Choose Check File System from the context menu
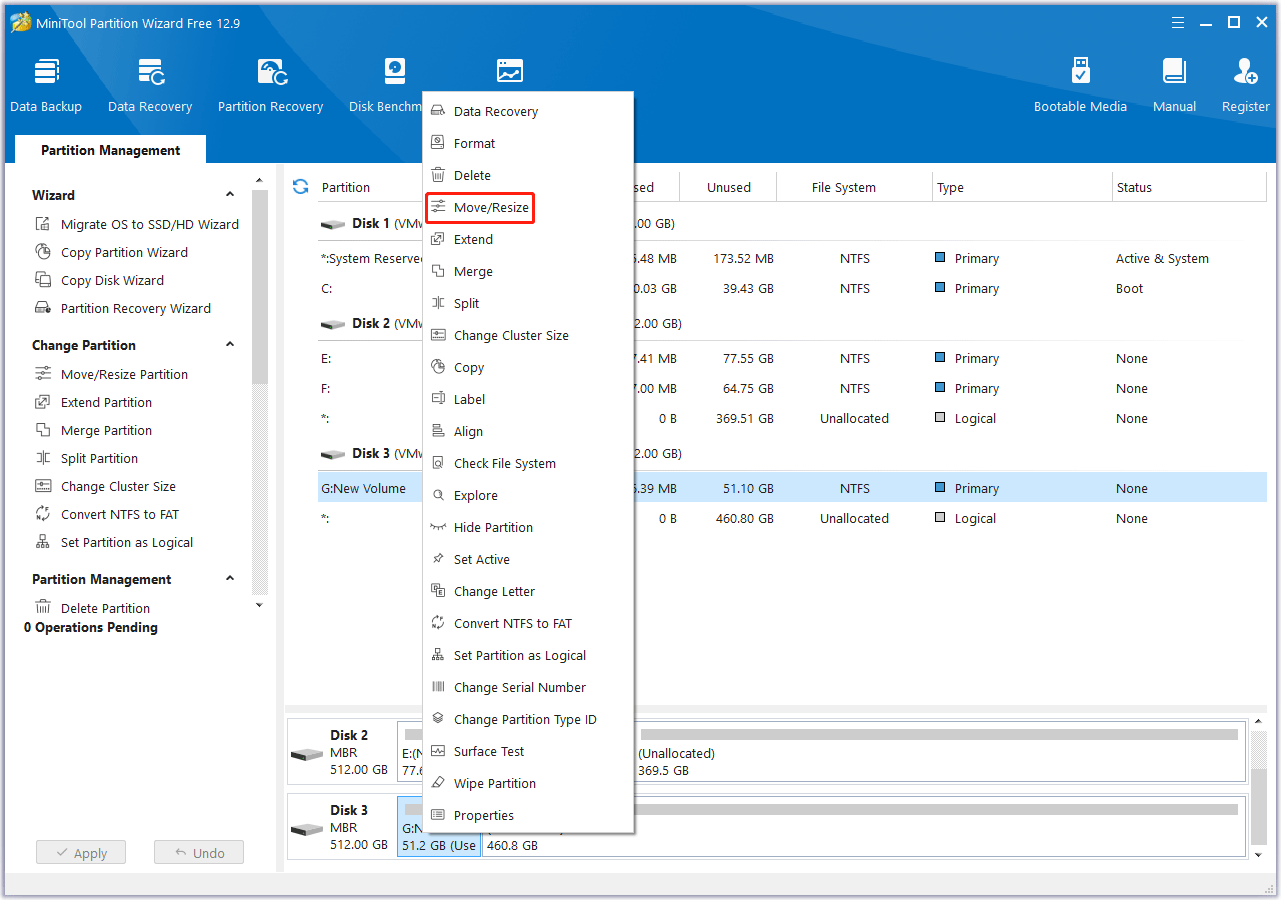 click(x=528, y=463)
